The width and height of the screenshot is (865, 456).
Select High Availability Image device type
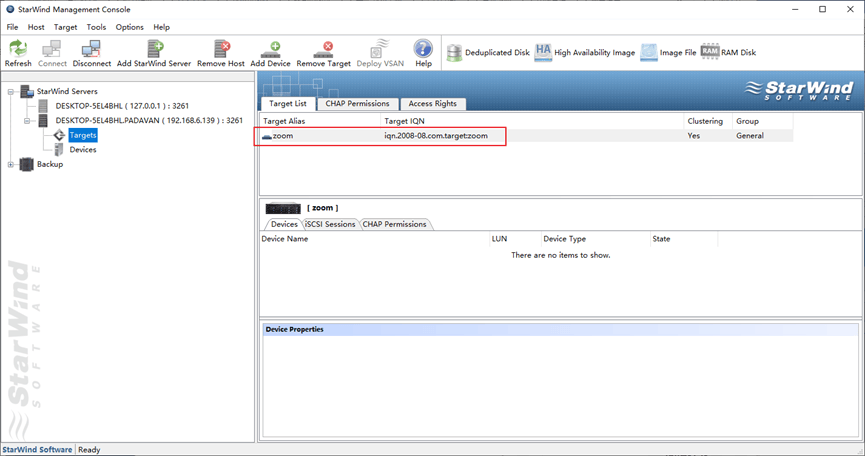pyautogui.click(x=585, y=52)
